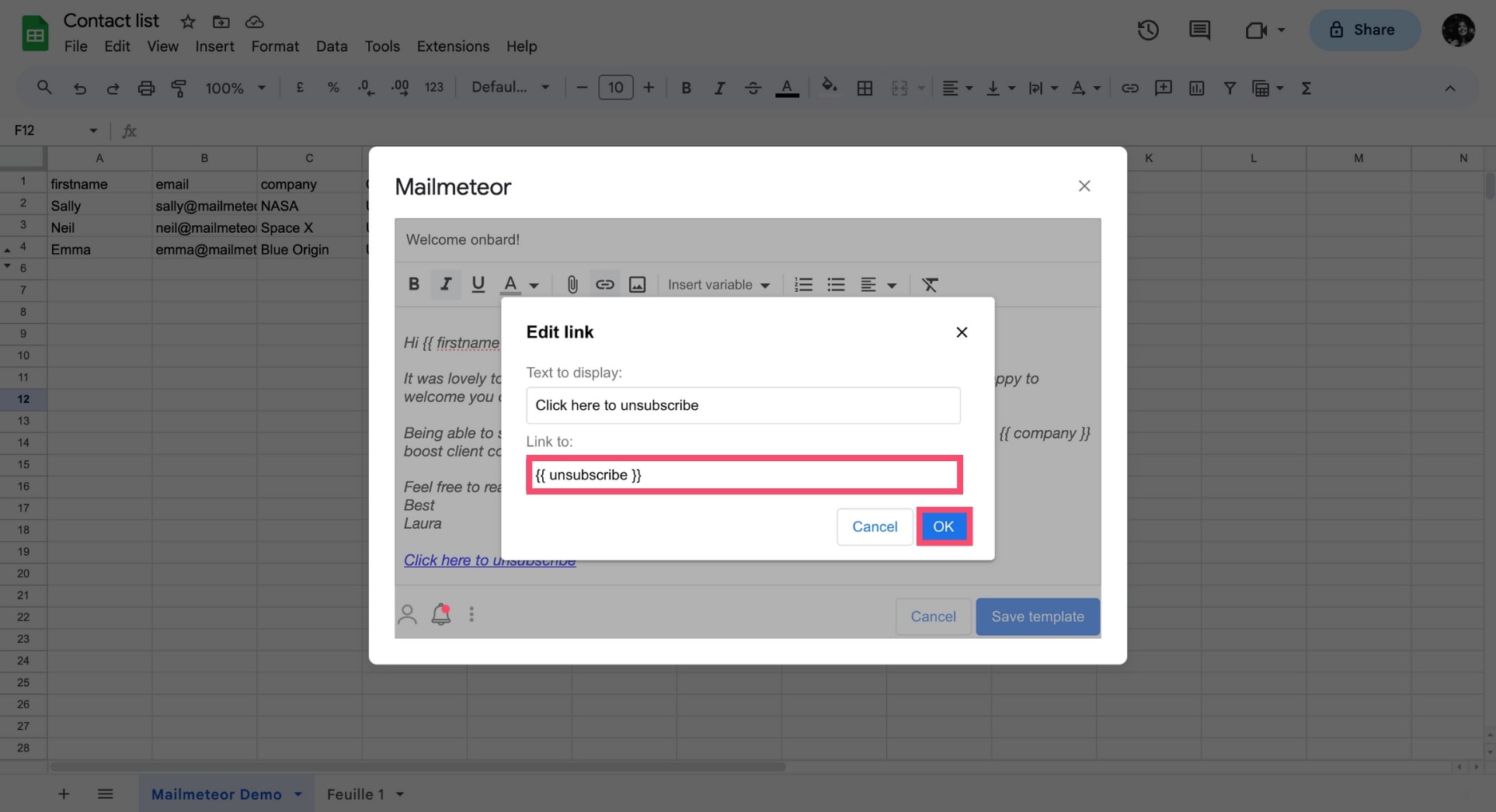Switch to the Feuille 1 sheet tab
The image size is (1496, 812).
356,794
